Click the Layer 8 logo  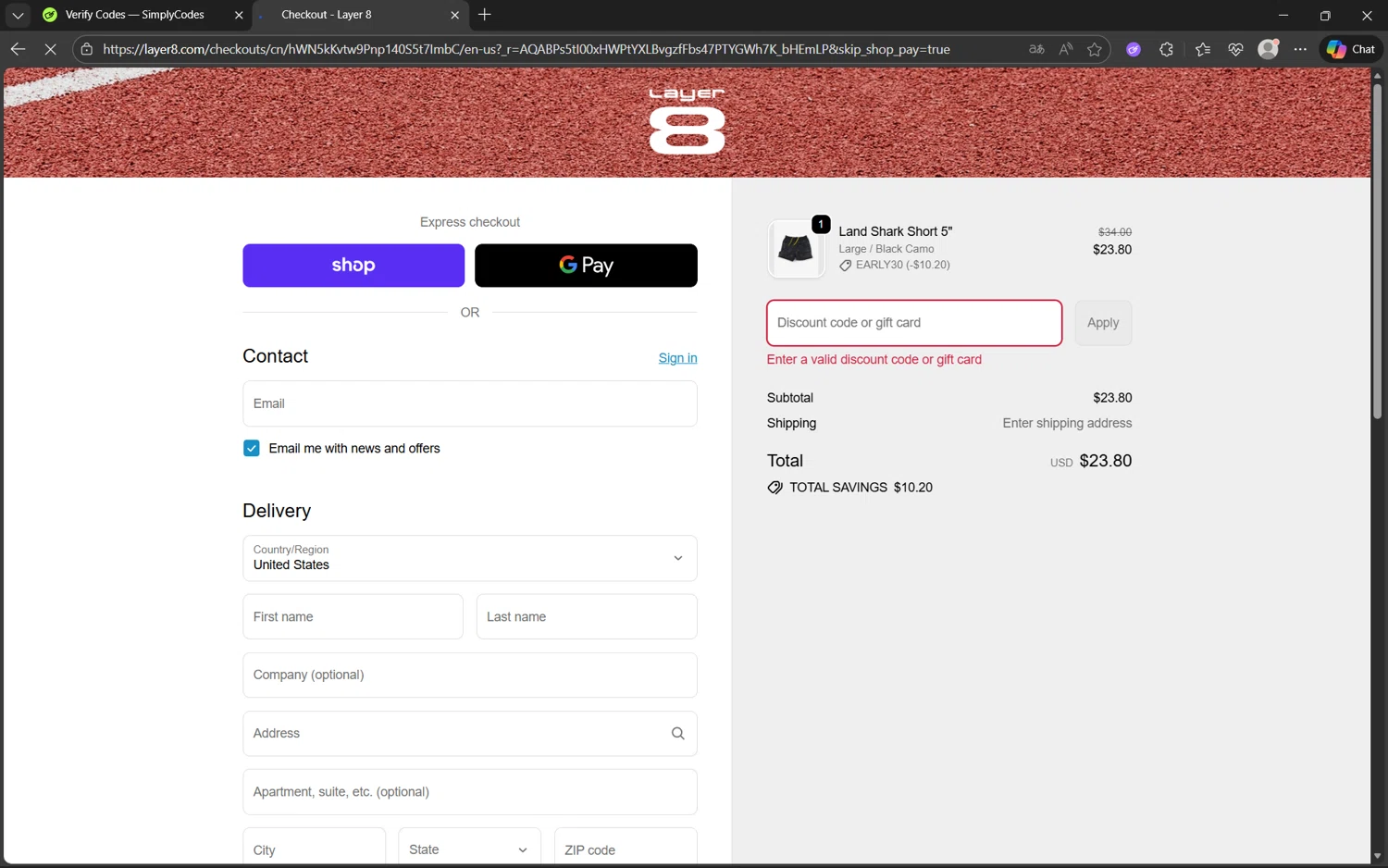pyautogui.click(x=687, y=120)
